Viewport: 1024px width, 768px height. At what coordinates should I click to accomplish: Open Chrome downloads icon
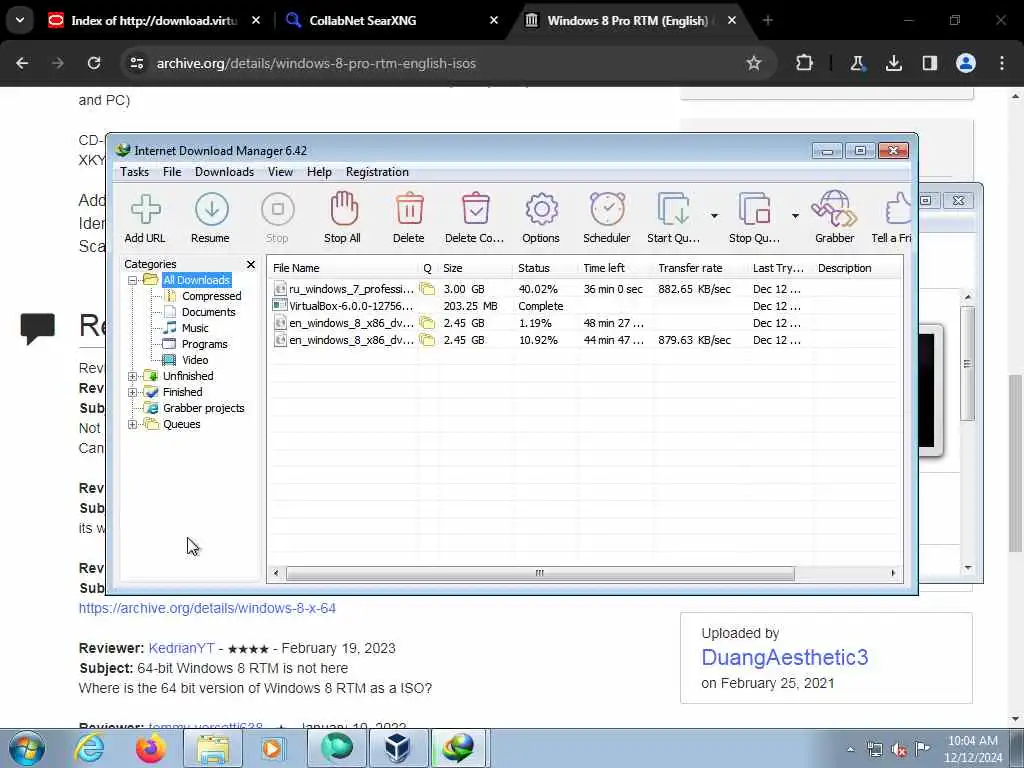[893, 63]
